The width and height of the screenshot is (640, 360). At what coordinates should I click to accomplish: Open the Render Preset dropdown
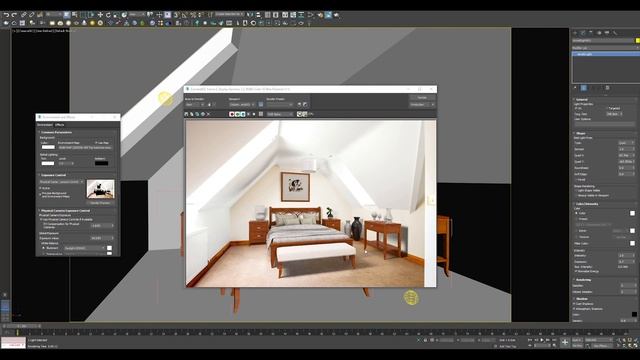click(x=280, y=104)
